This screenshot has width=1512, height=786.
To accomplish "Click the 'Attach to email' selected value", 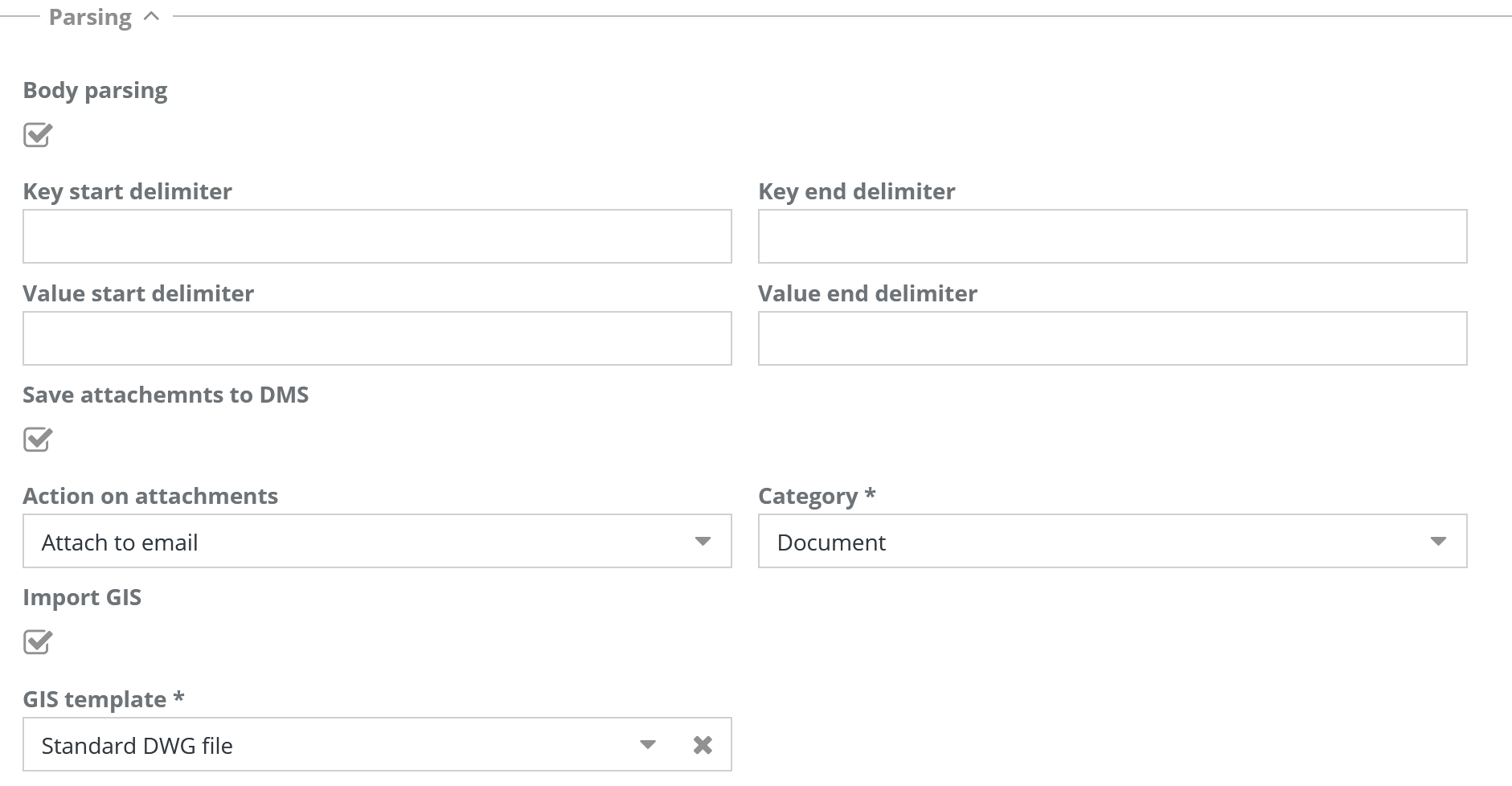I will [x=120, y=542].
